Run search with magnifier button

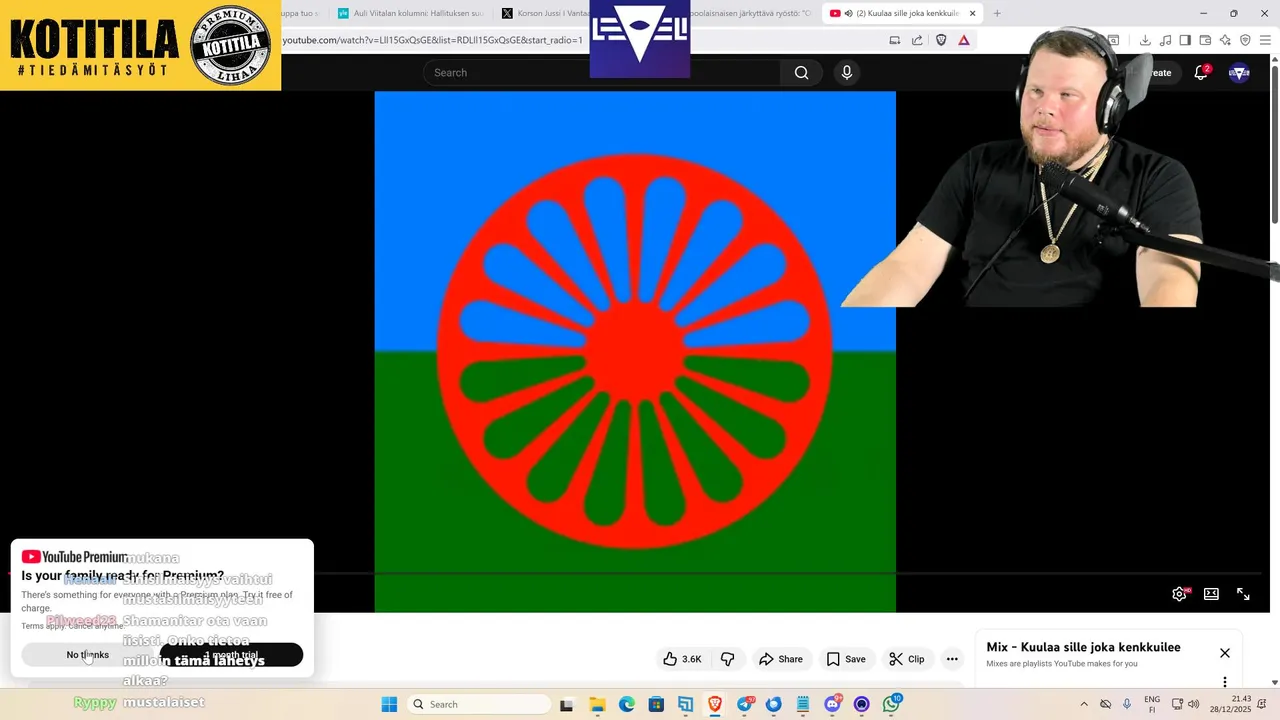click(x=801, y=72)
